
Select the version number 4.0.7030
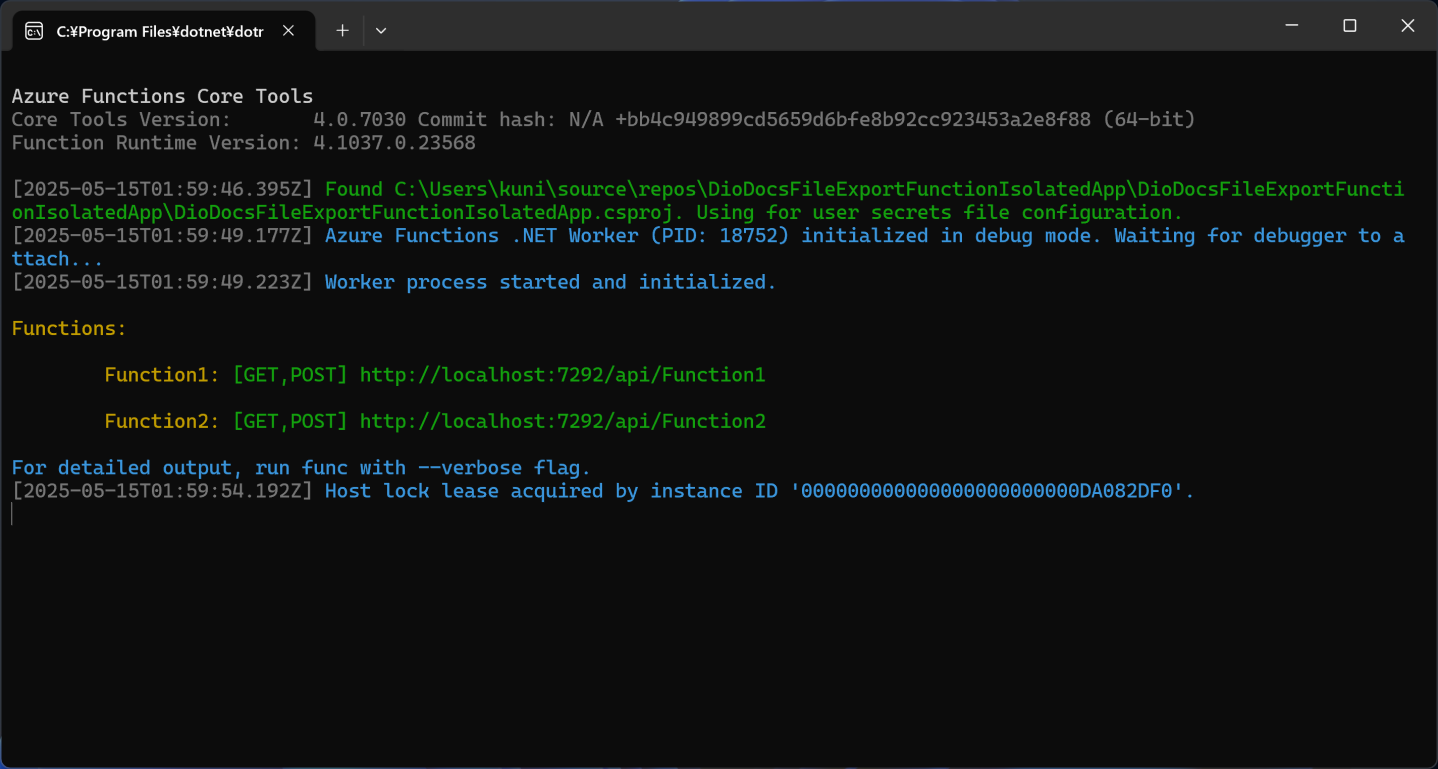click(360, 119)
